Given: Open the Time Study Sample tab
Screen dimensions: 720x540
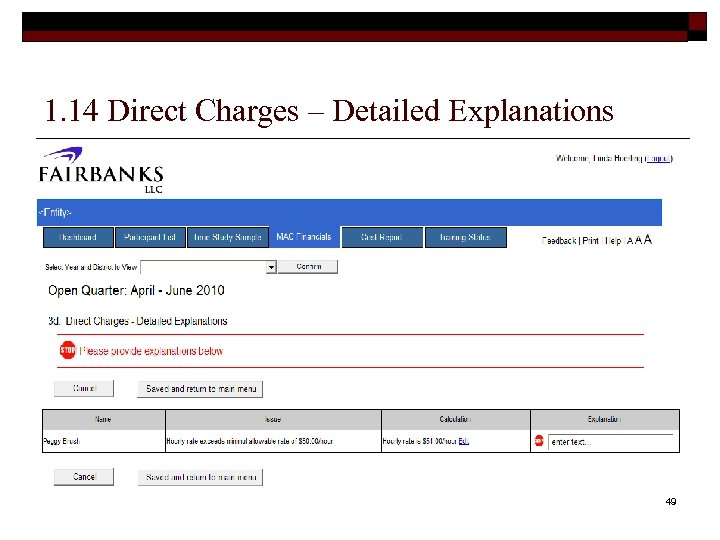Looking at the screenshot, I should click(228, 237).
